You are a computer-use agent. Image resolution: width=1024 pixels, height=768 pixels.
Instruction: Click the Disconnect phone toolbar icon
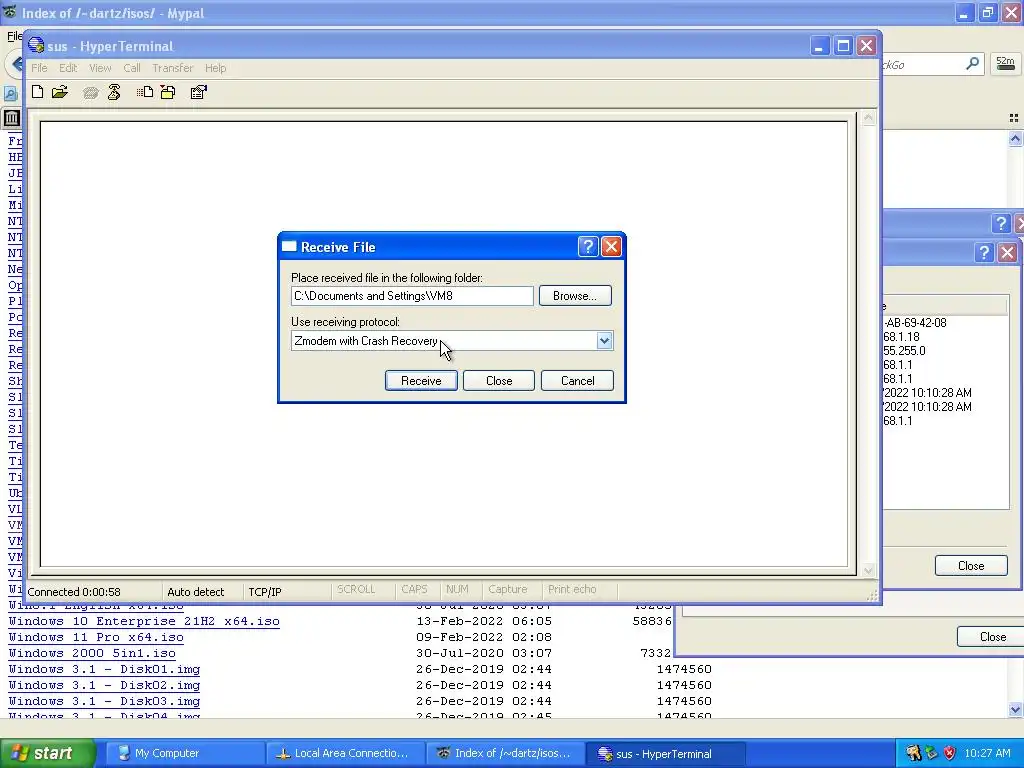[114, 92]
